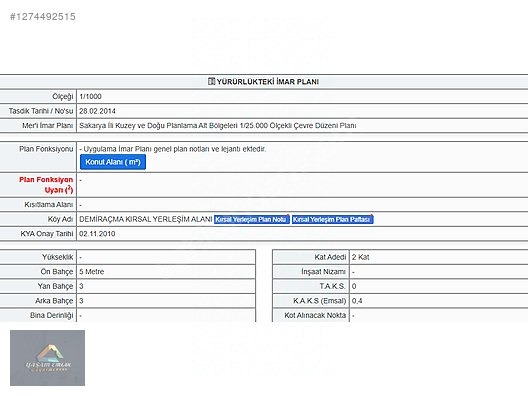528x396 pixels.
Task: Click the Konut Alanı (m²) button
Action: click(x=113, y=162)
